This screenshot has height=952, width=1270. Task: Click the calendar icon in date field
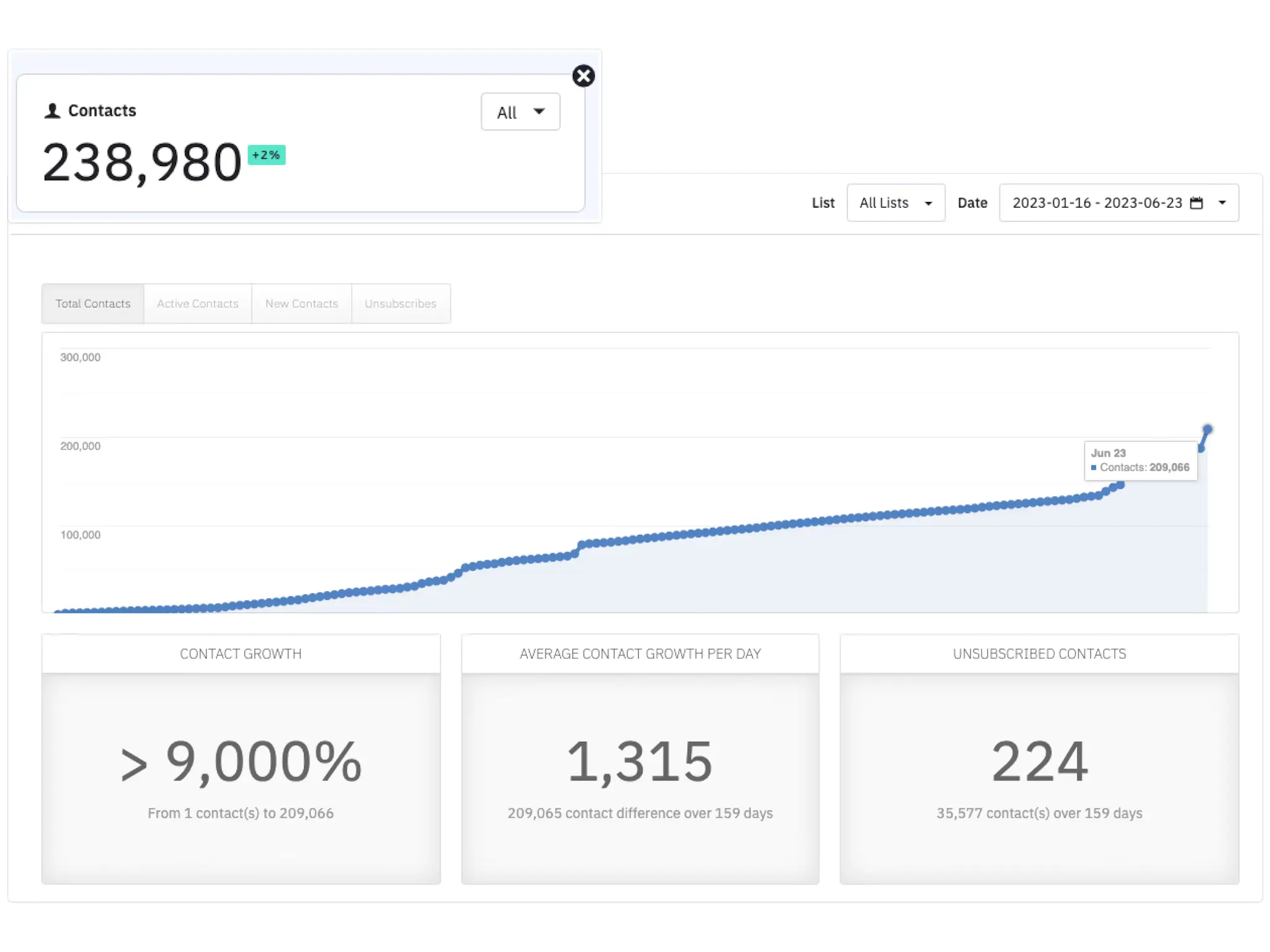(1196, 203)
